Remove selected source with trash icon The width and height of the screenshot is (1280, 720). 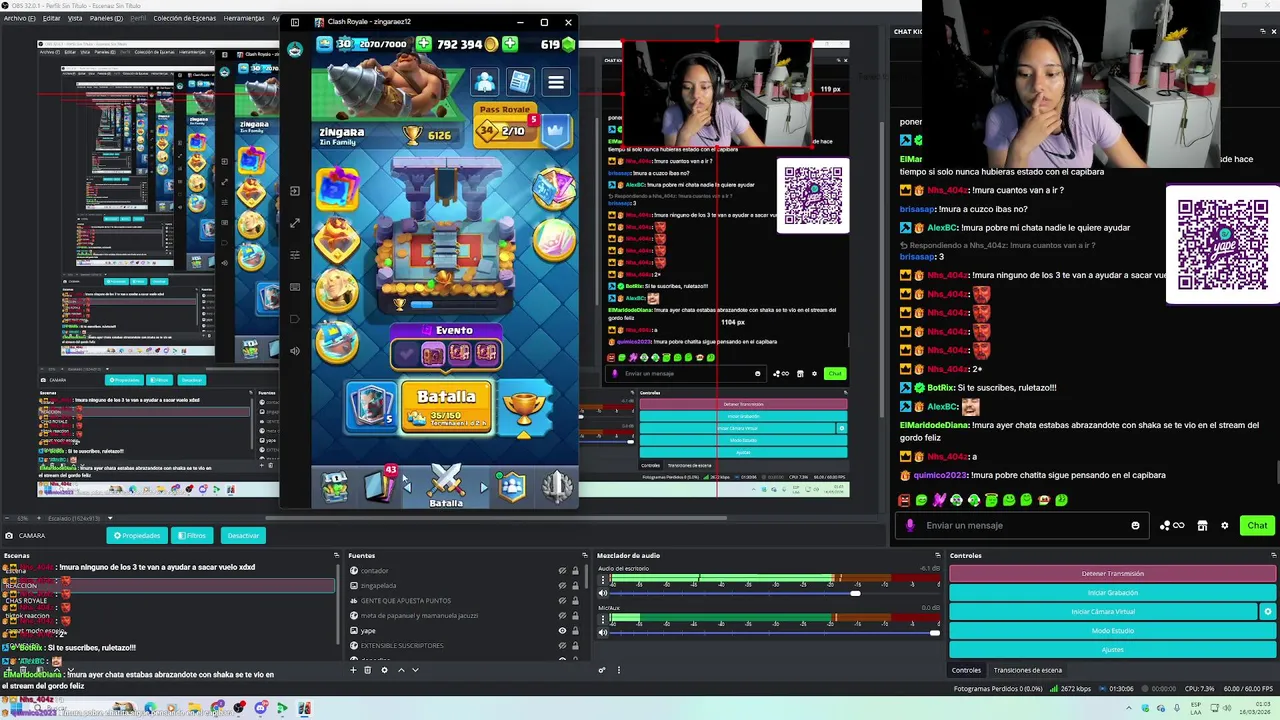click(x=367, y=670)
